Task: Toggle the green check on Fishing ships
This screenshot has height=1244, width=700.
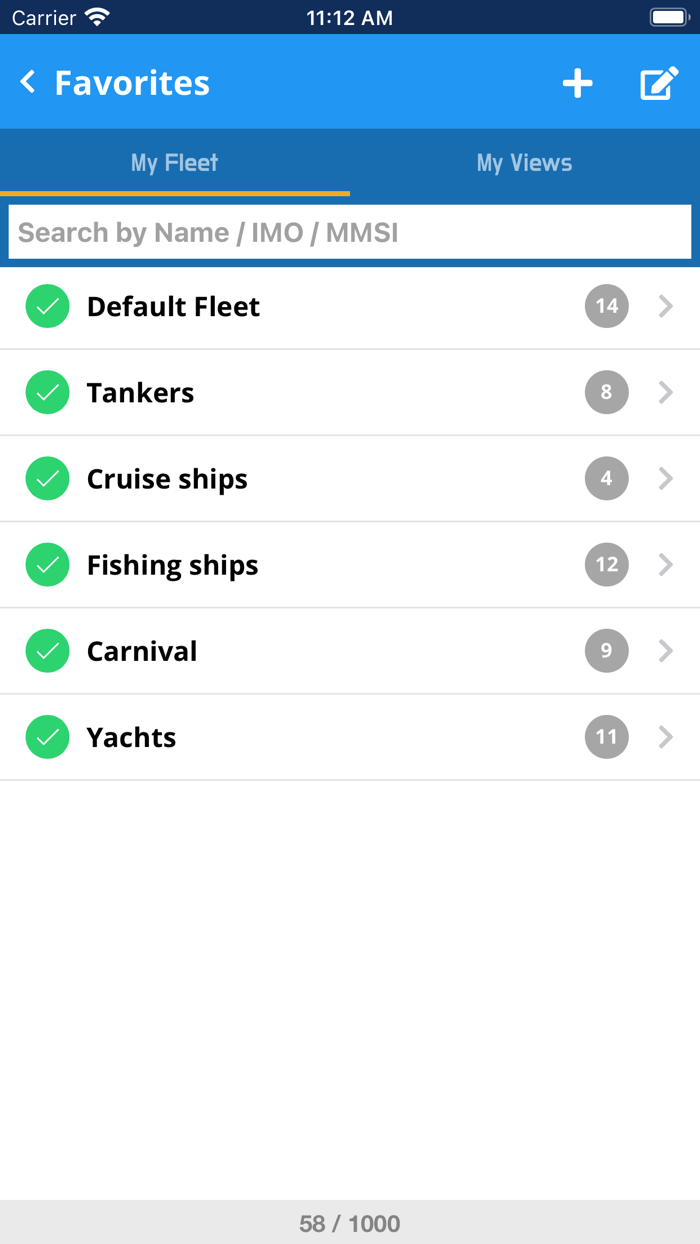Action: pyautogui.click(x=47, y=564)
